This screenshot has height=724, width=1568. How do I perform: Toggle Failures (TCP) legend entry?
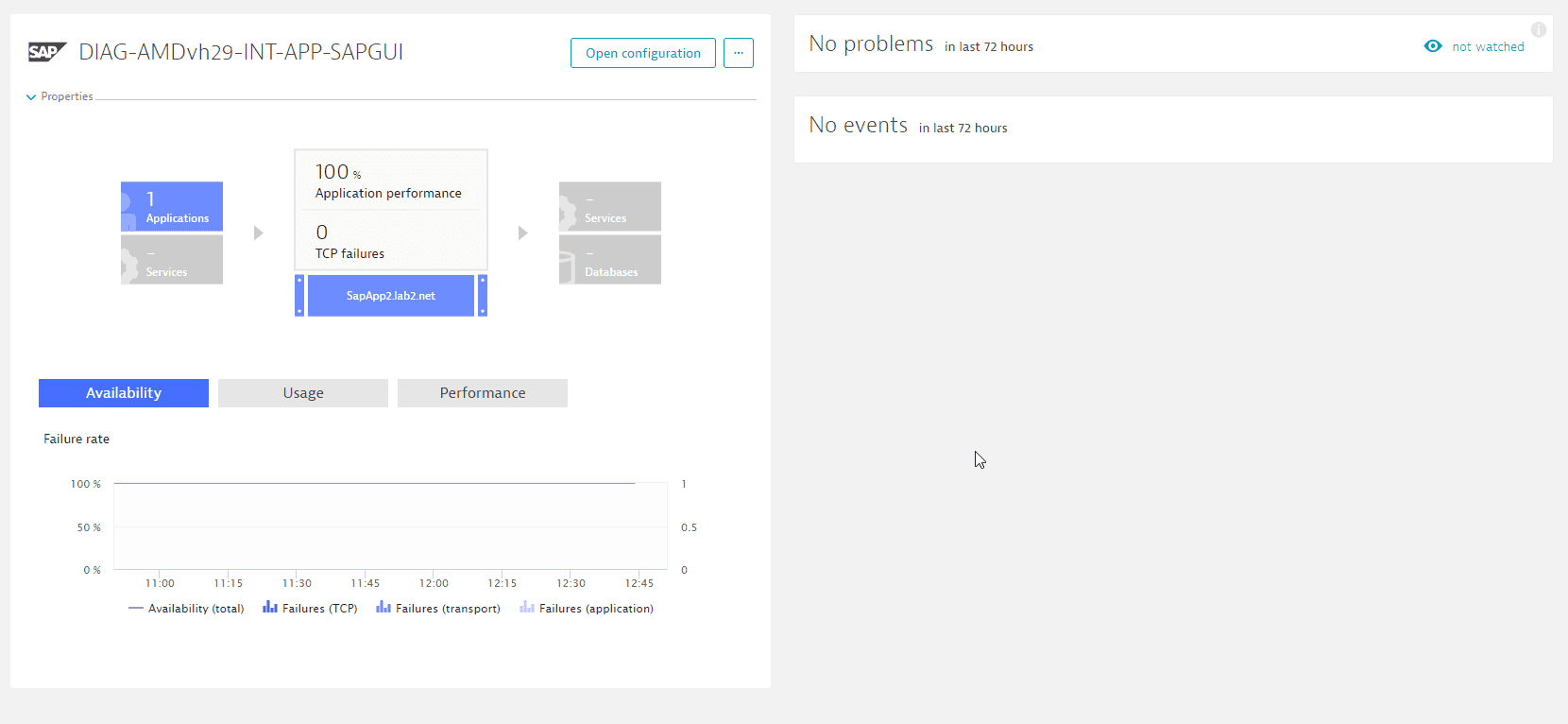click(x=310, y=609)
